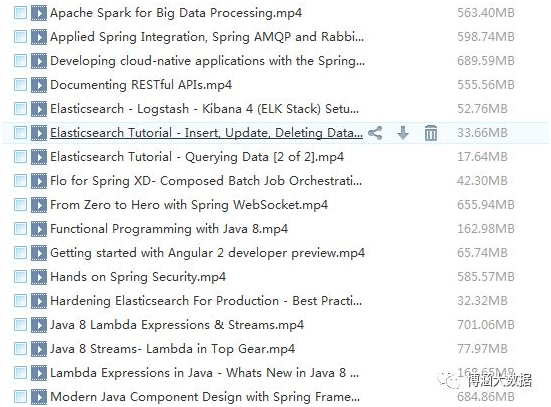551x407 pixels.
Task: Open Hardening Elasticsearch For Production file
Action: pyautogui.click(x=206, y=301)
